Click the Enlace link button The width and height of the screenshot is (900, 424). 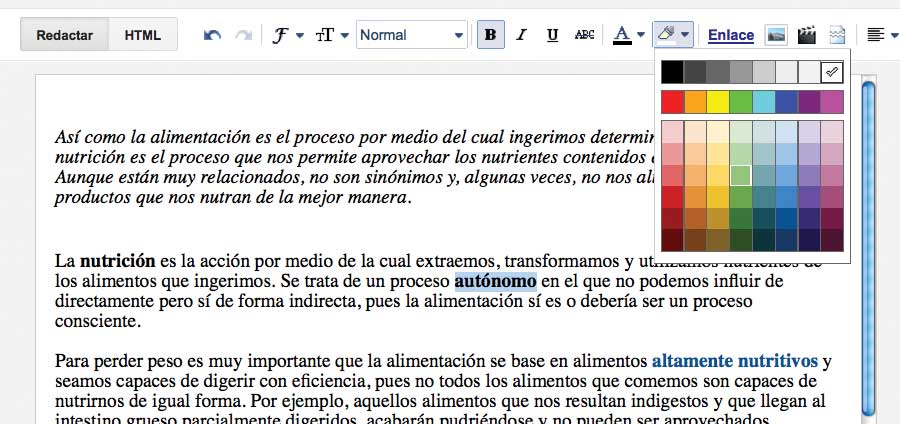pyautogui.click(x=730, y=35)
